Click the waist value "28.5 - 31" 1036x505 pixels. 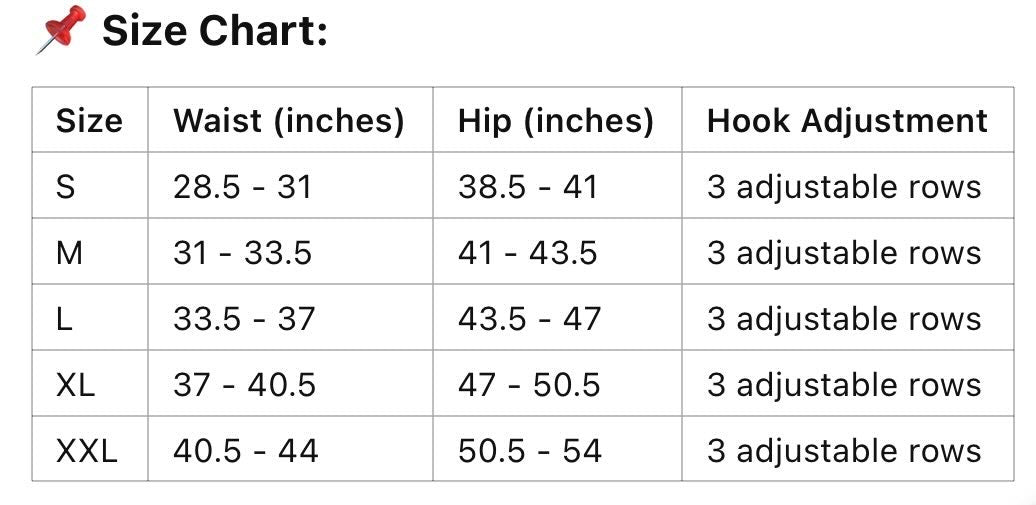243,187
